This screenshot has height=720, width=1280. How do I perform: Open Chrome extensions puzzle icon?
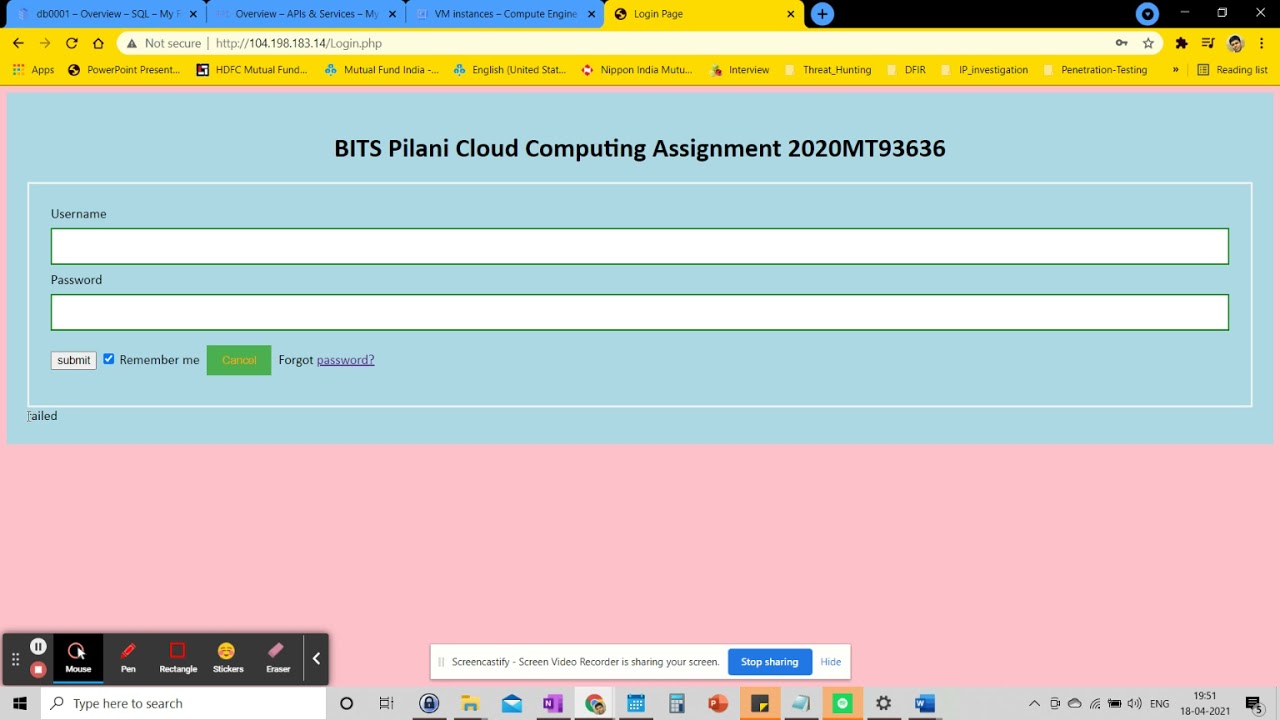1181,43
